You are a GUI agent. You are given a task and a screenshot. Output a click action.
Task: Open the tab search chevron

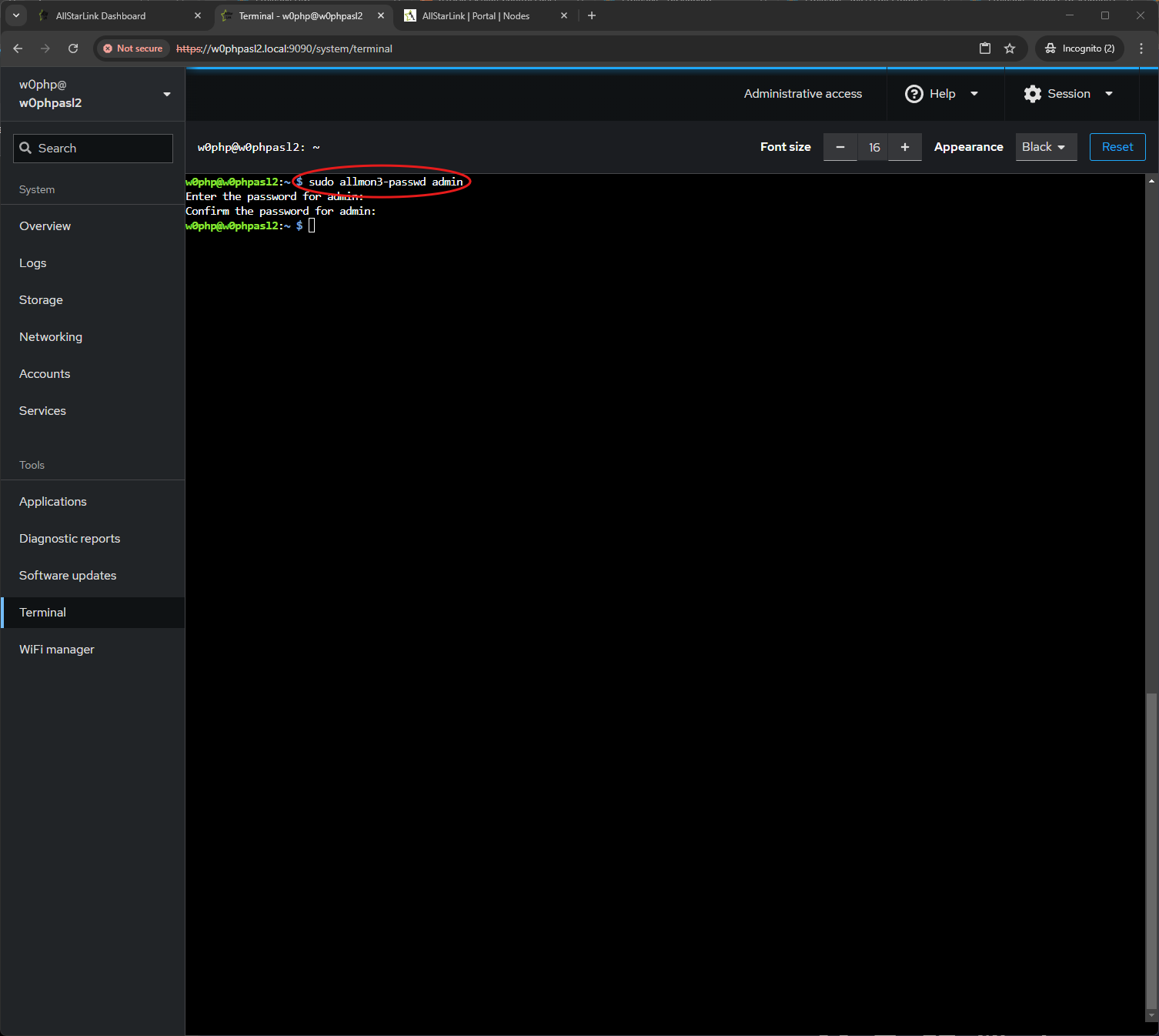click(16, 15)
